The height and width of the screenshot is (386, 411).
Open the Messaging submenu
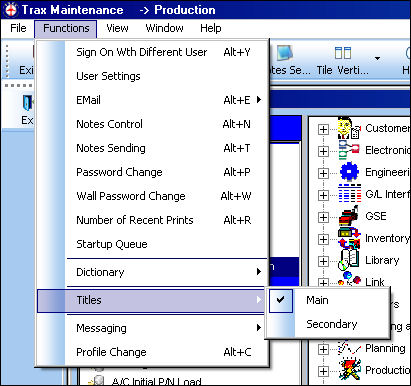tap(152, 328)
